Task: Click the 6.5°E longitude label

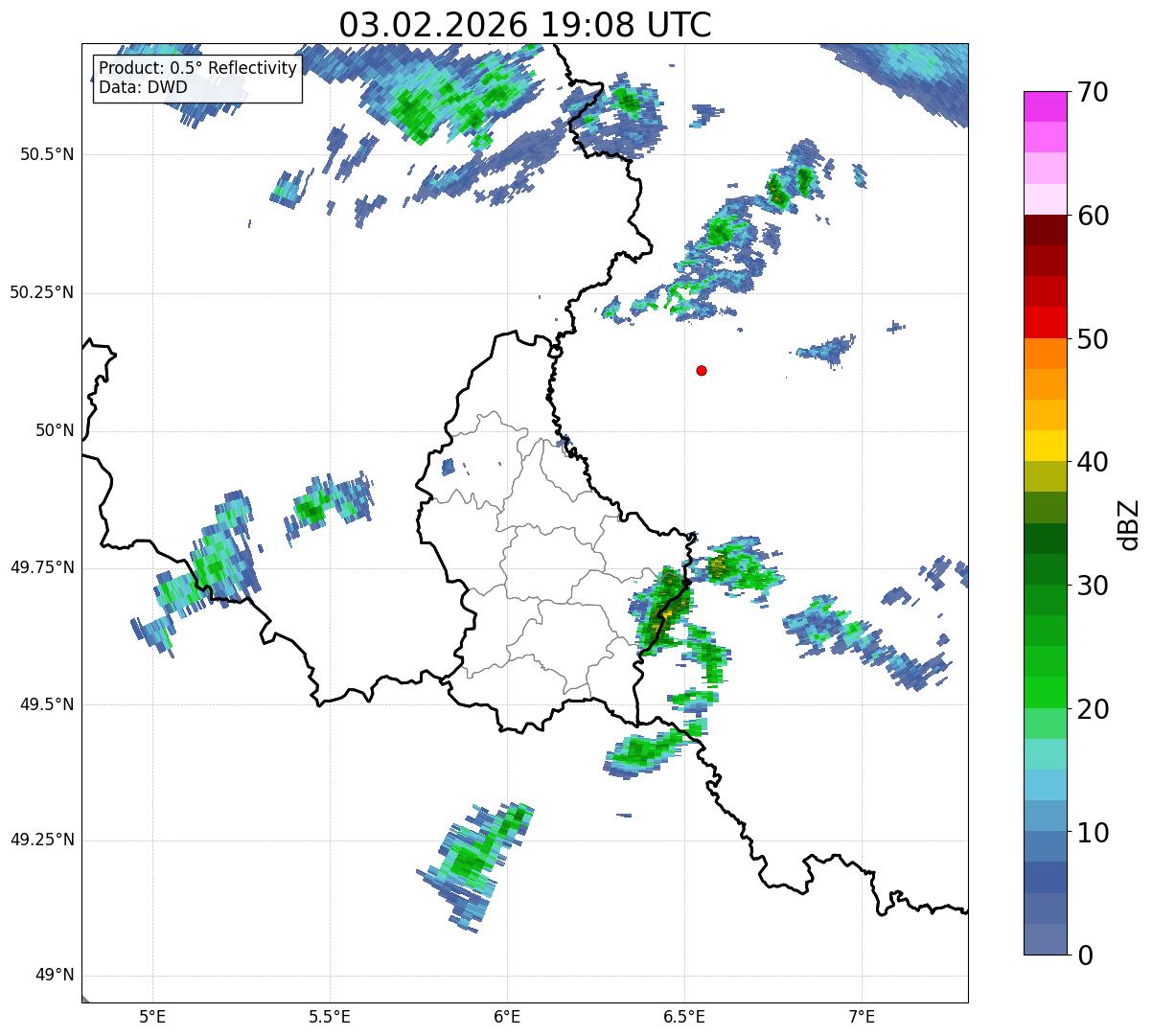Action: (x=684, y=1016)
